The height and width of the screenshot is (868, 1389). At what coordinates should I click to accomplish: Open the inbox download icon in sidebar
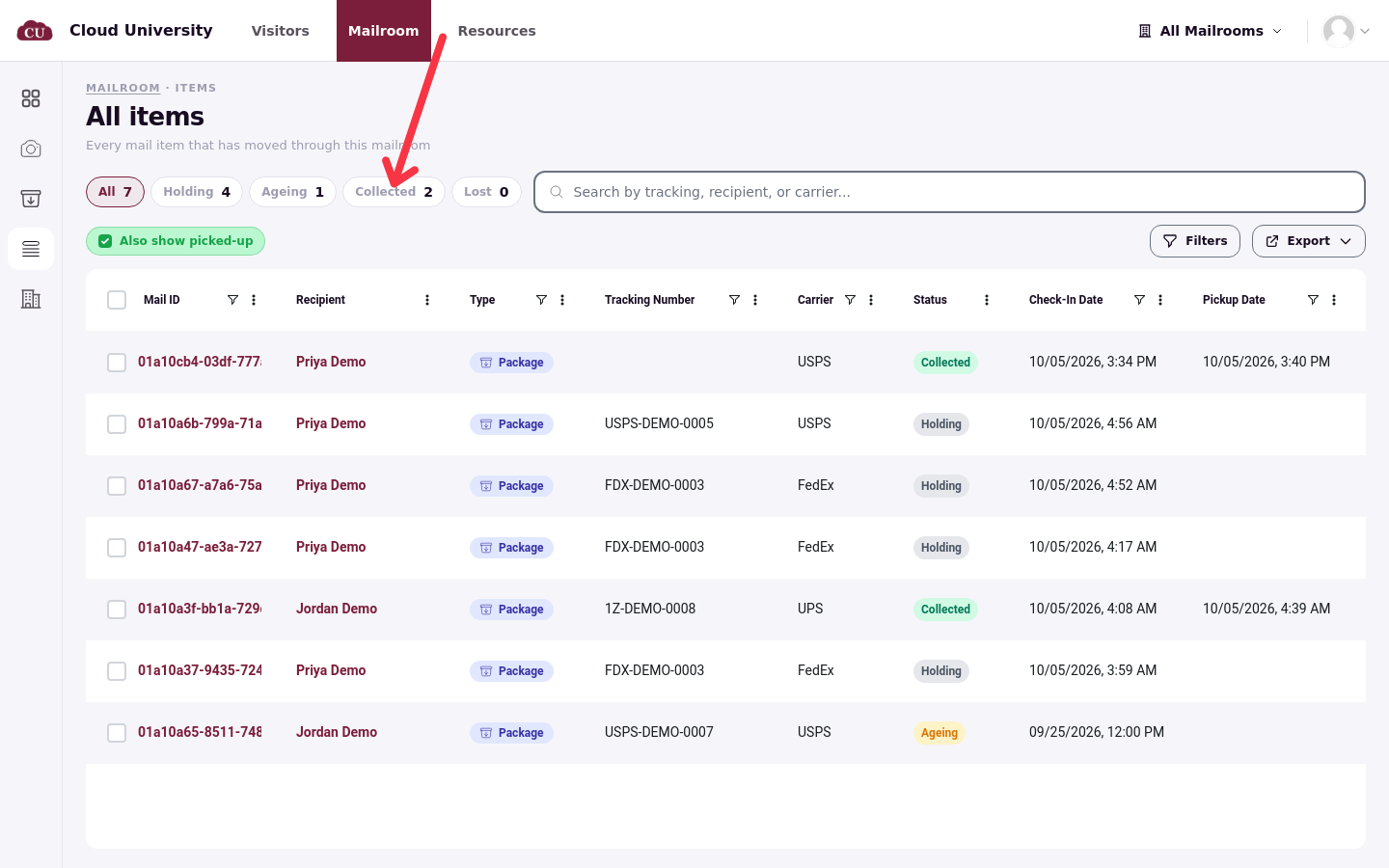[x=31, y=199]
